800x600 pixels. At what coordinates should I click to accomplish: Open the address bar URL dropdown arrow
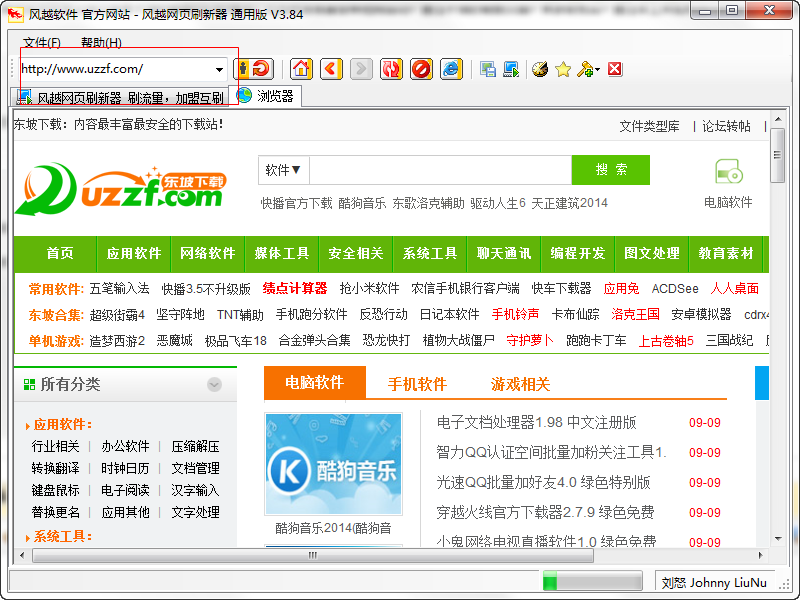pyautogui.click(x=219, y=69)
